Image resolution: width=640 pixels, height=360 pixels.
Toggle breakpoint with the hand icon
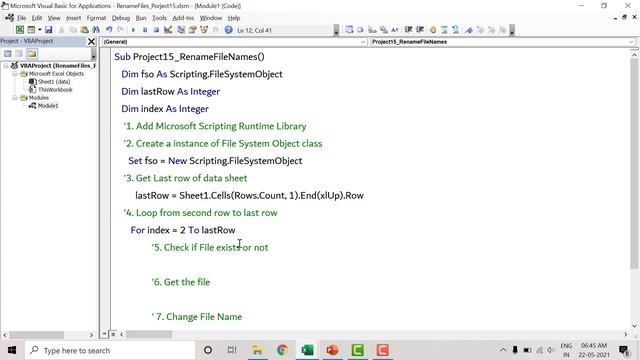(x=433, y=30)
